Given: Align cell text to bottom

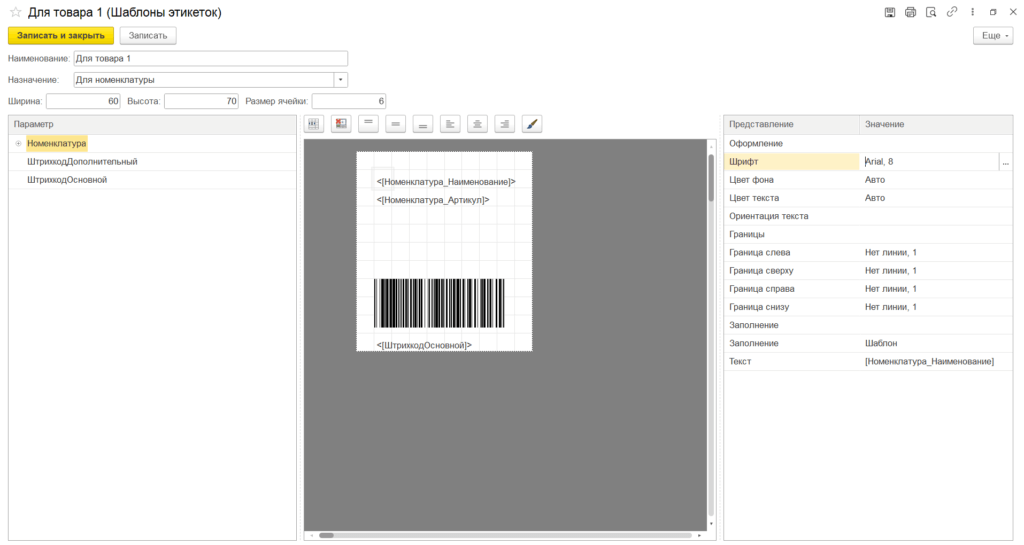Looking at the screenshot, I should (423, 124).
